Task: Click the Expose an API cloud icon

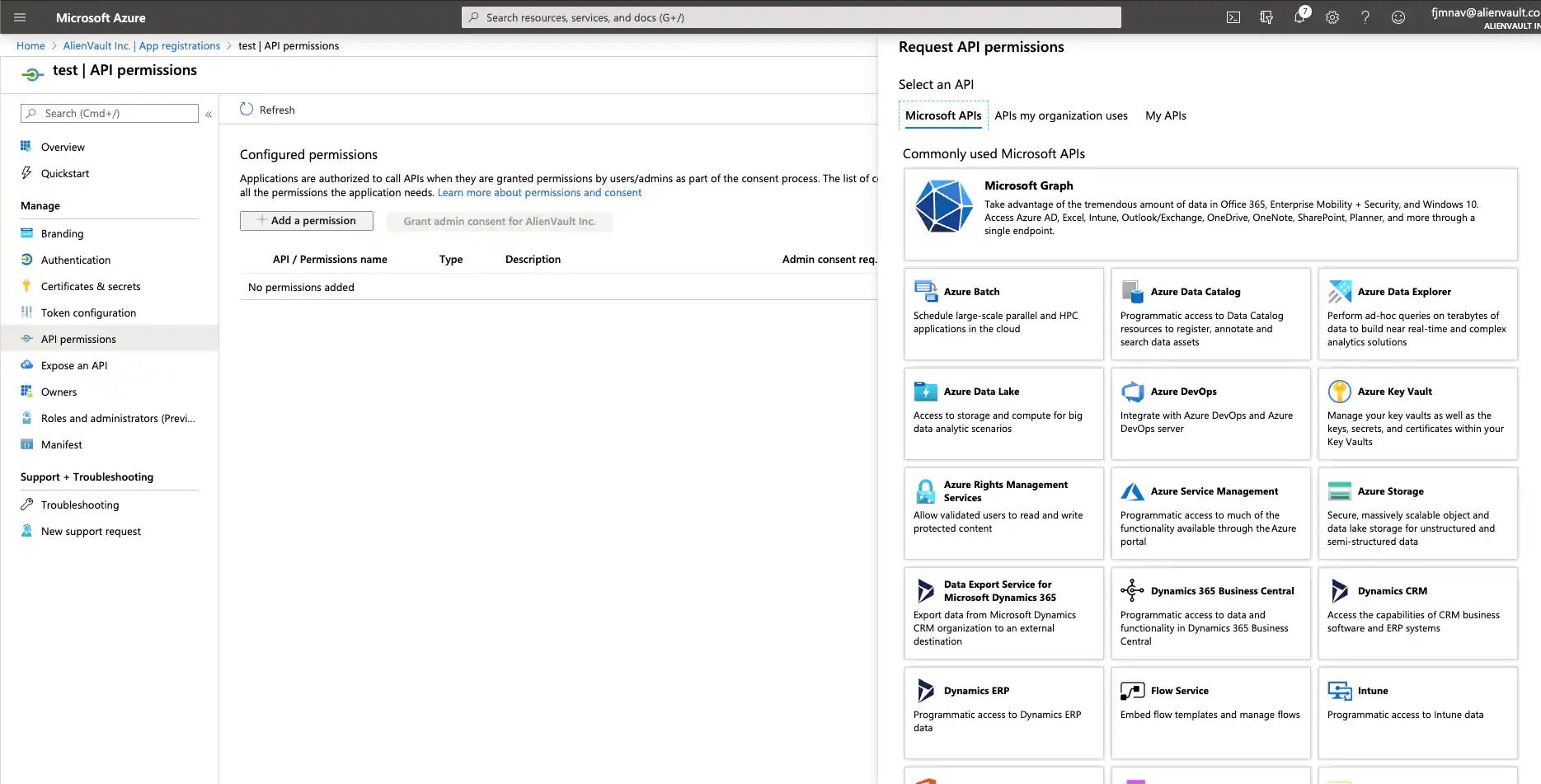Action: (26, 365)
